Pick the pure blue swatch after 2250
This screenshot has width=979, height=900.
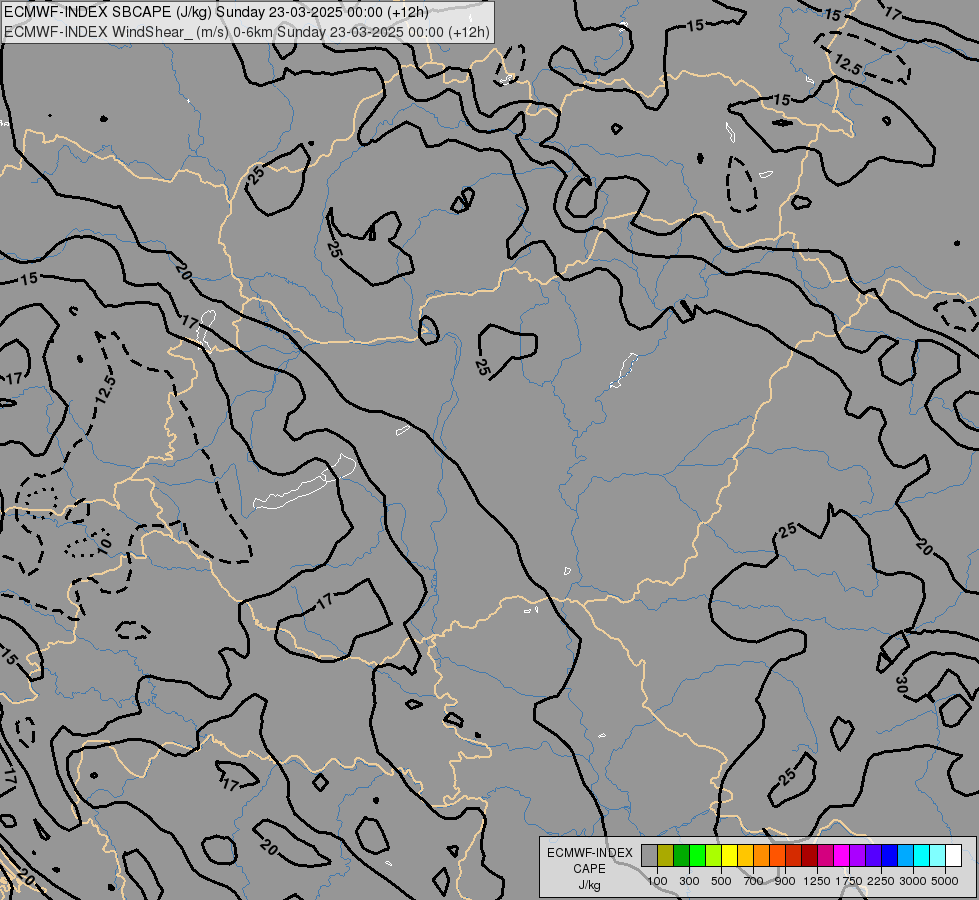pos(889,855)
